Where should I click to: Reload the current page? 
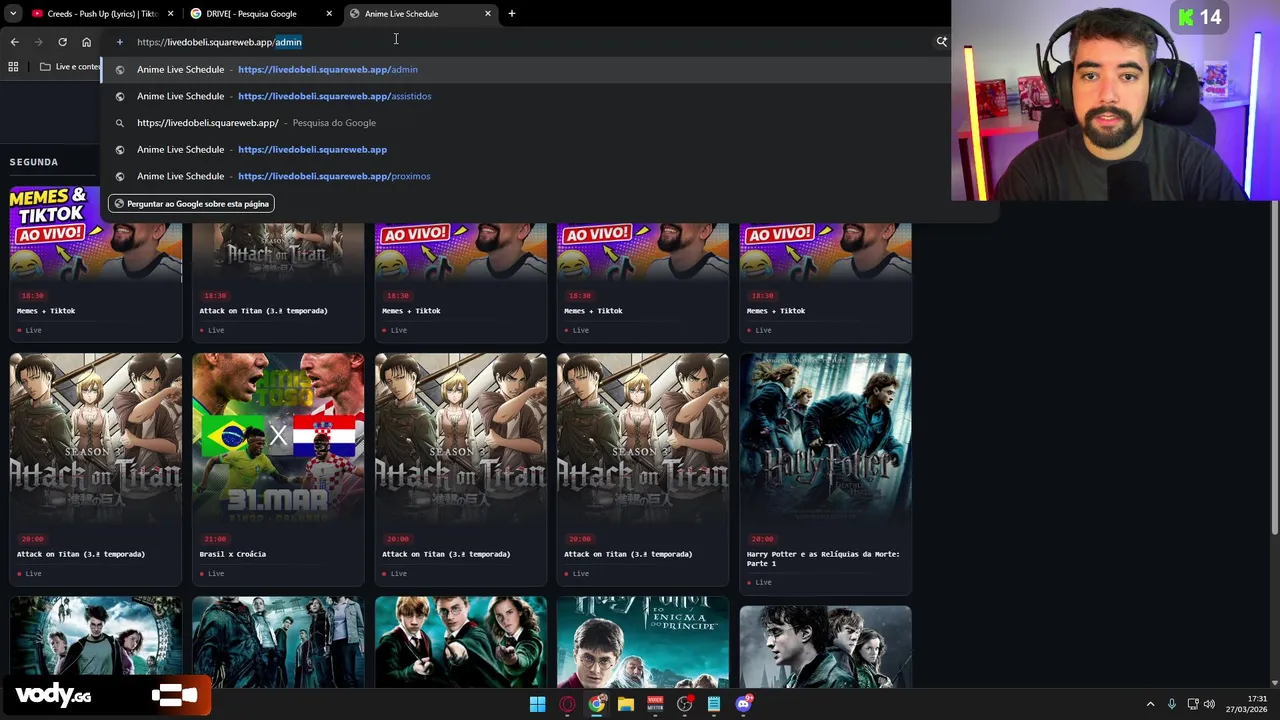click(62, 42)
